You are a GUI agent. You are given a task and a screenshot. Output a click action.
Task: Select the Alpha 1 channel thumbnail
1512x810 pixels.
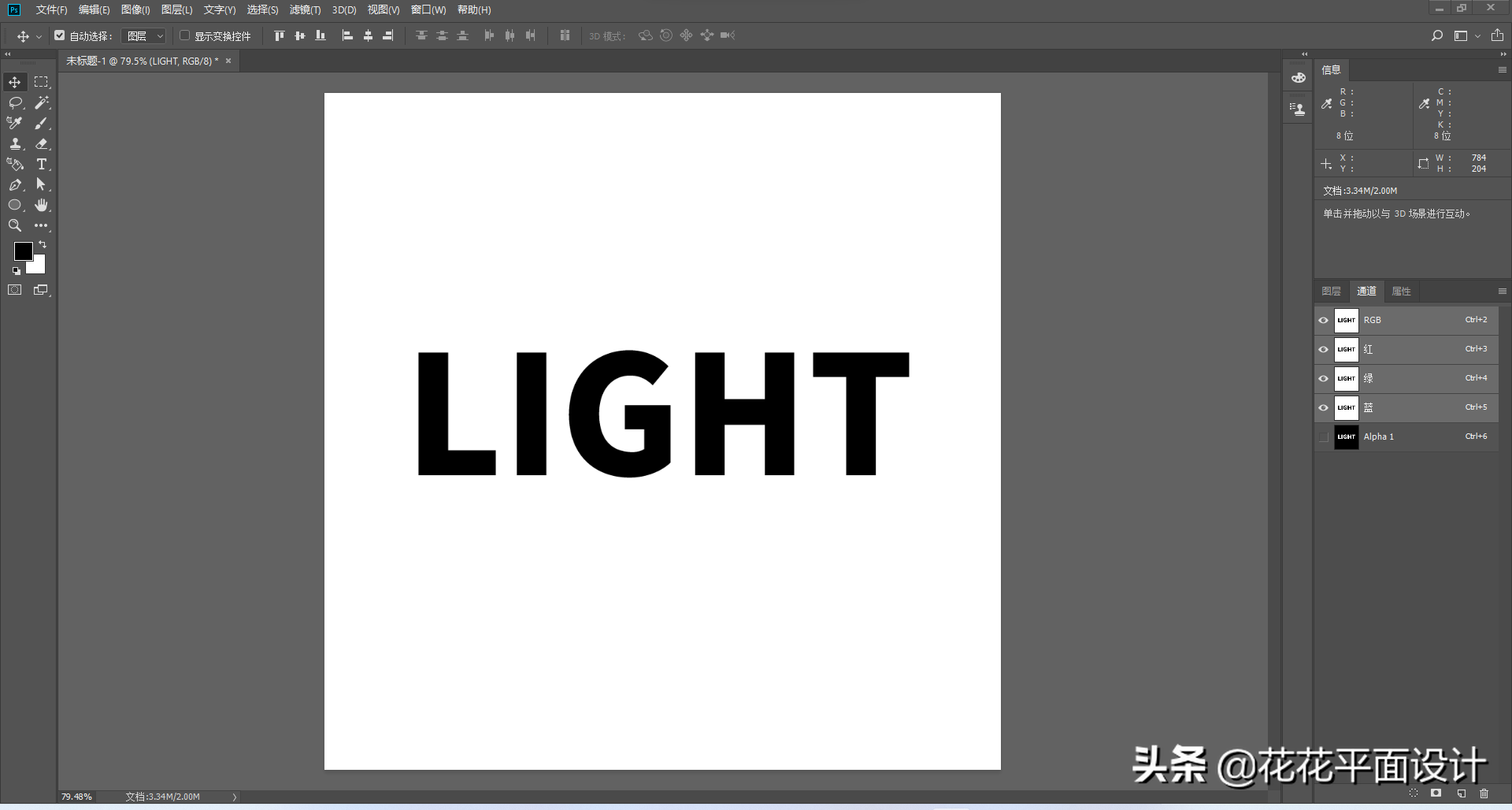click(x=1347, y=437)
